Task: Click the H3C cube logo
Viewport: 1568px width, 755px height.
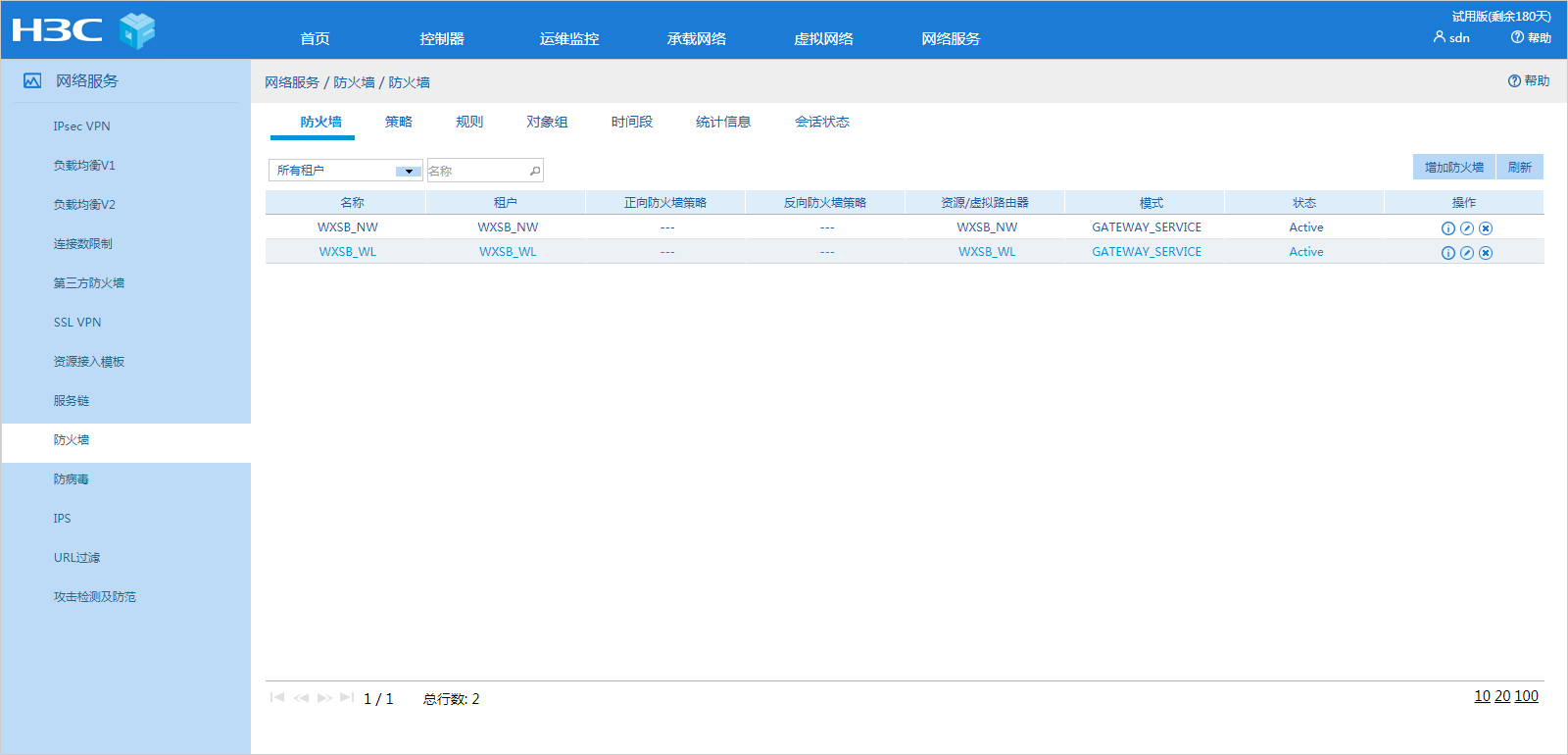Action: pos(137,31)
